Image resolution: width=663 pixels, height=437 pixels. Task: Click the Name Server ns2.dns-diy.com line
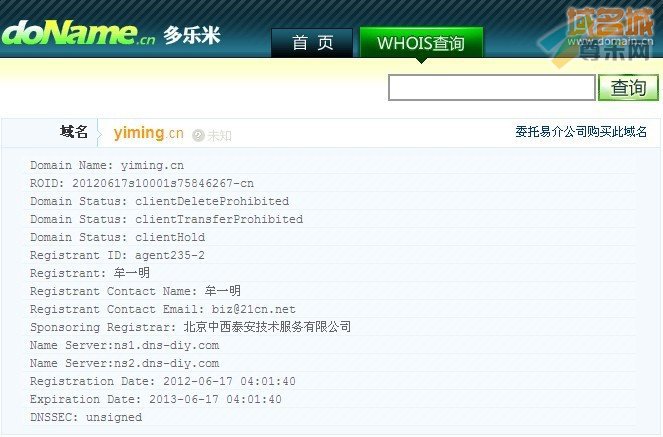125,363
